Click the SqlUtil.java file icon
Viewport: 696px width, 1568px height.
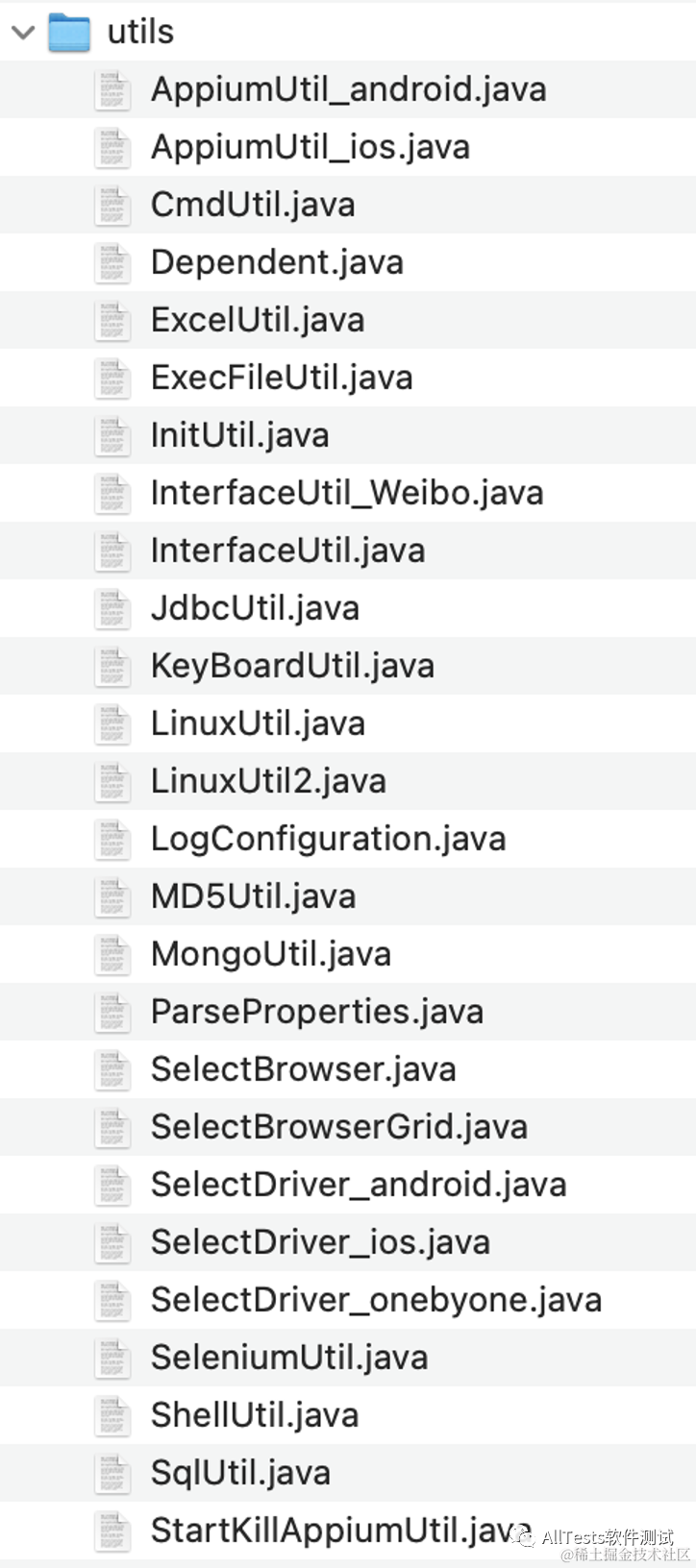point(112,1474)
